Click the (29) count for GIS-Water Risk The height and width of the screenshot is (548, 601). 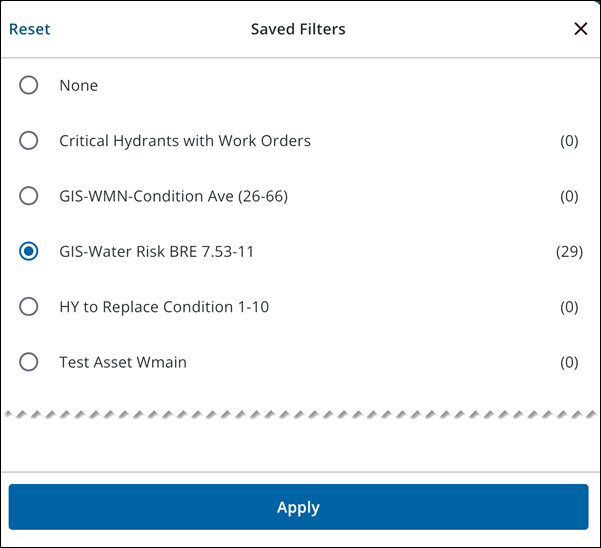(569, 251)
